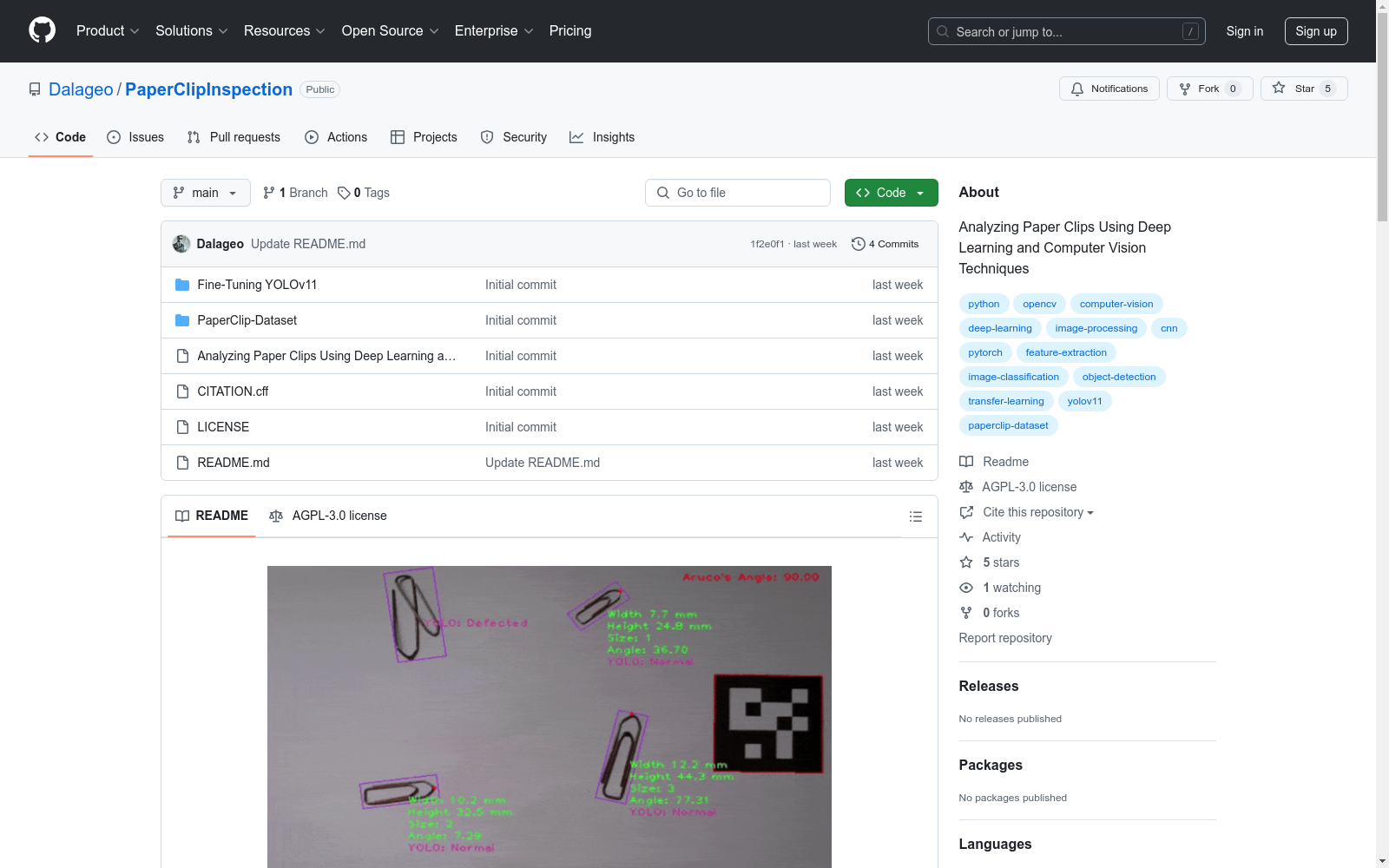Click the scale icon beside AGPL-3.0 license in About

pos(966,487)
